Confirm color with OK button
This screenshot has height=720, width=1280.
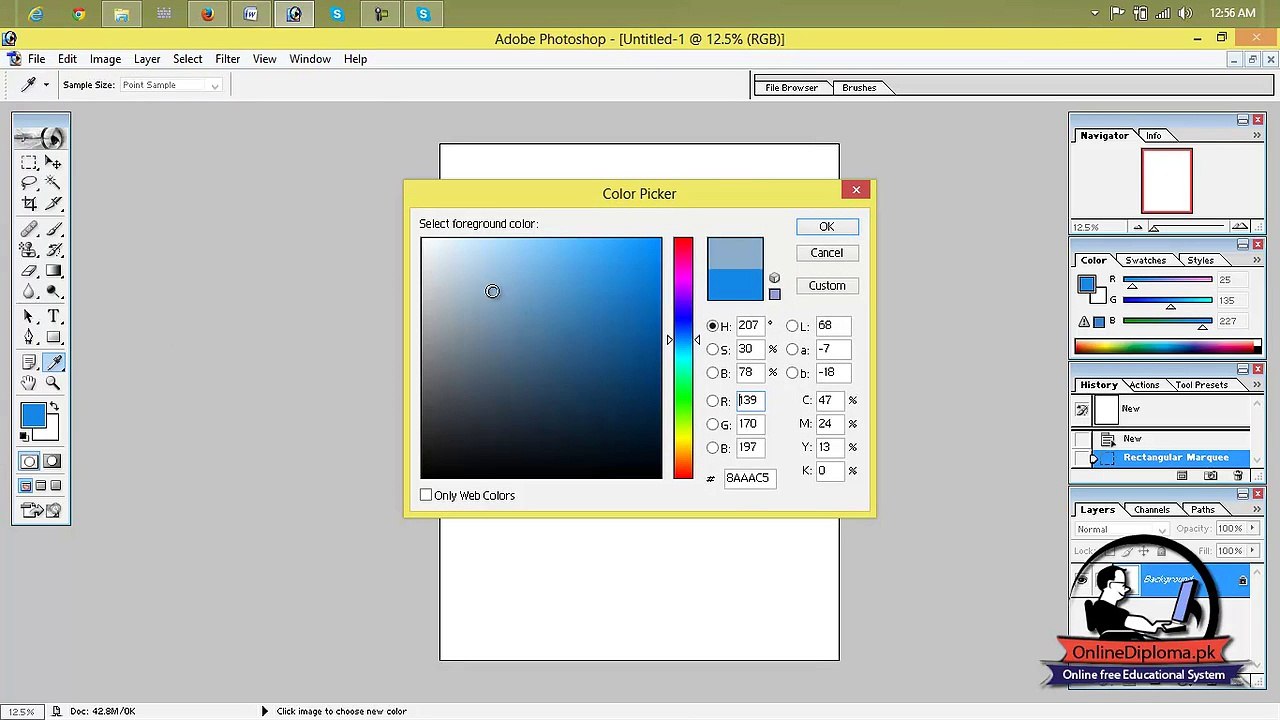click(827, 227)
